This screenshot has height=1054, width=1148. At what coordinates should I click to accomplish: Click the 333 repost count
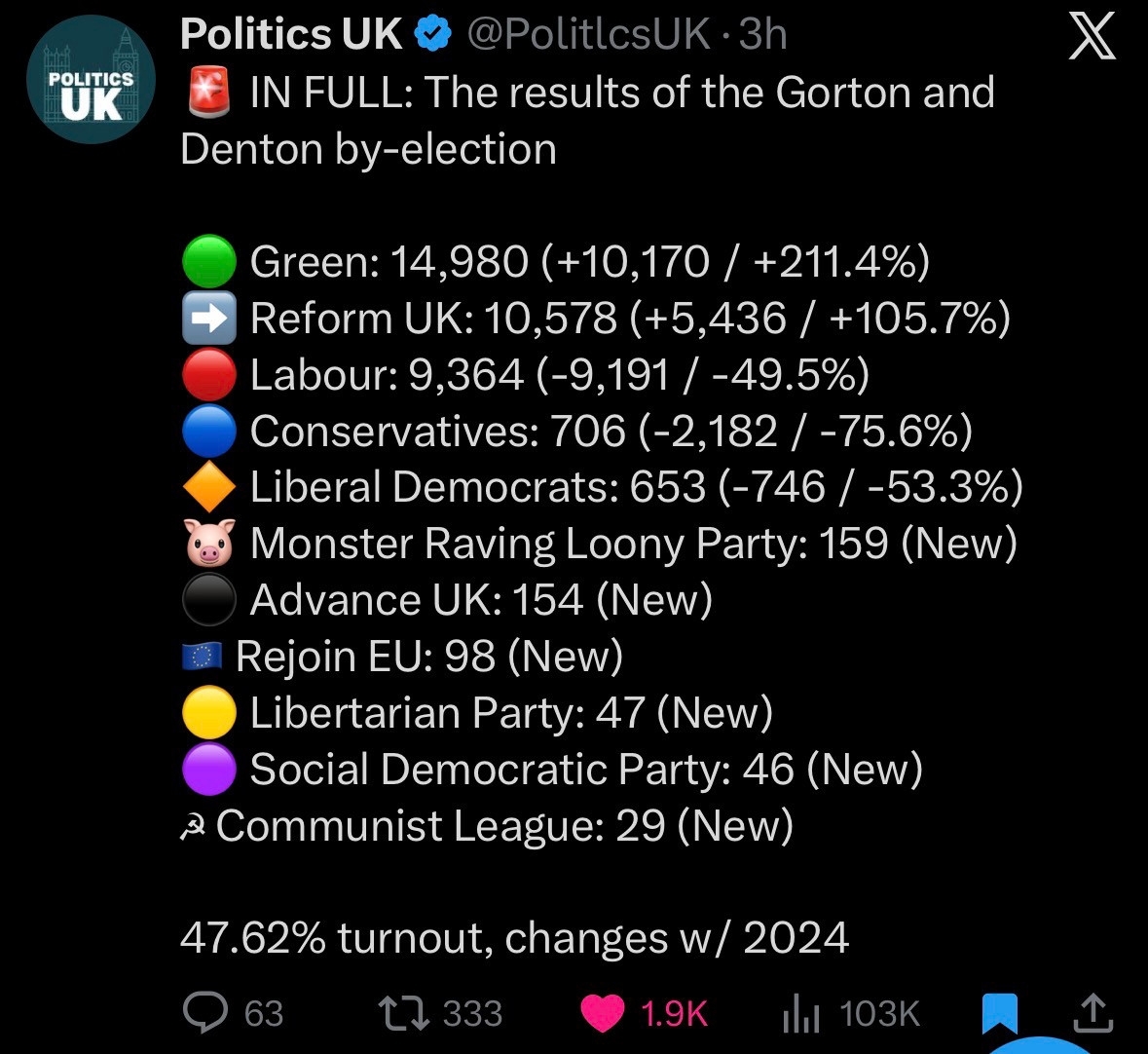click(473, 1013)
